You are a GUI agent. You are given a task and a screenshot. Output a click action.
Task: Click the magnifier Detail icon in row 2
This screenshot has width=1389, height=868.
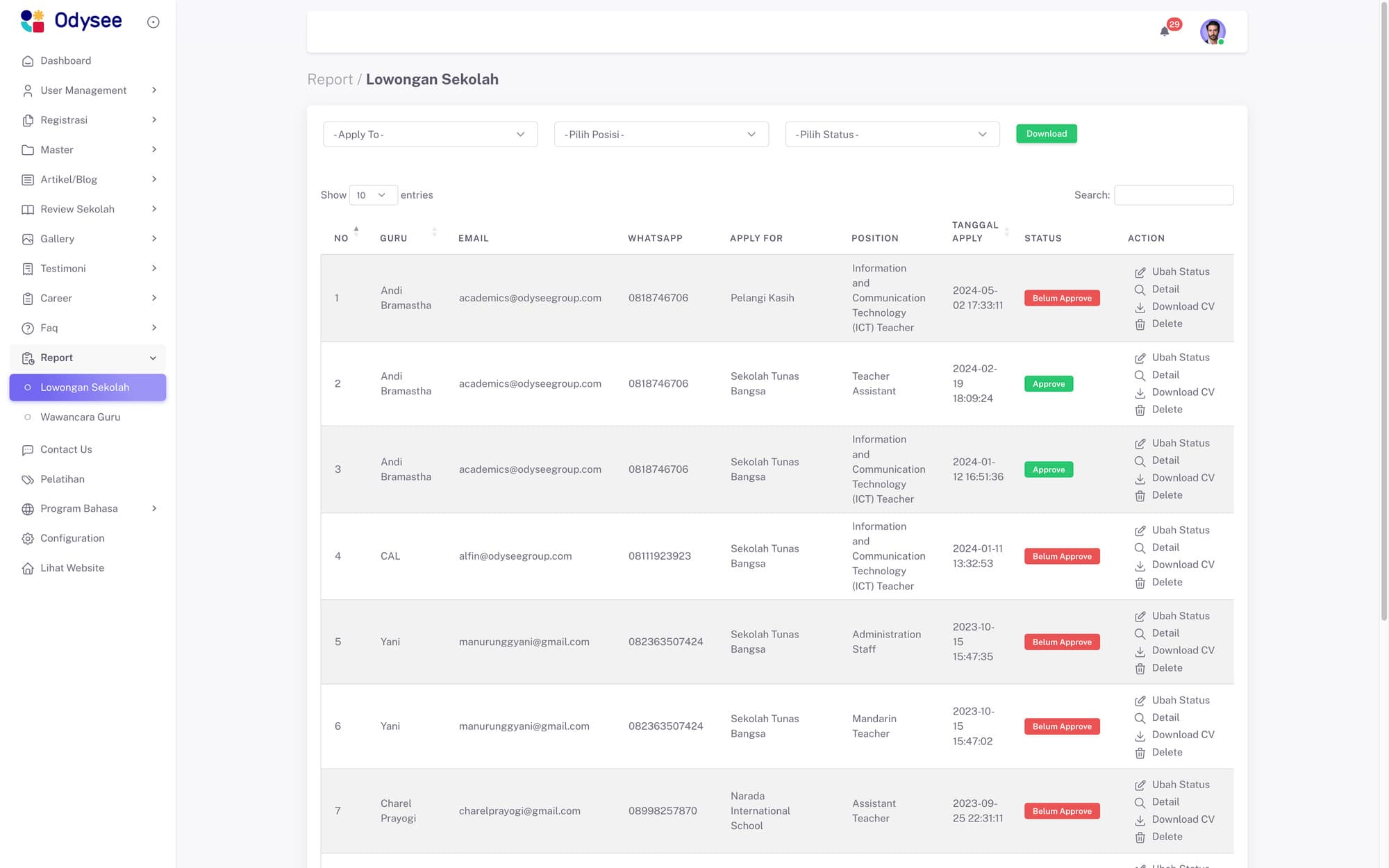tap(1140, 376)
